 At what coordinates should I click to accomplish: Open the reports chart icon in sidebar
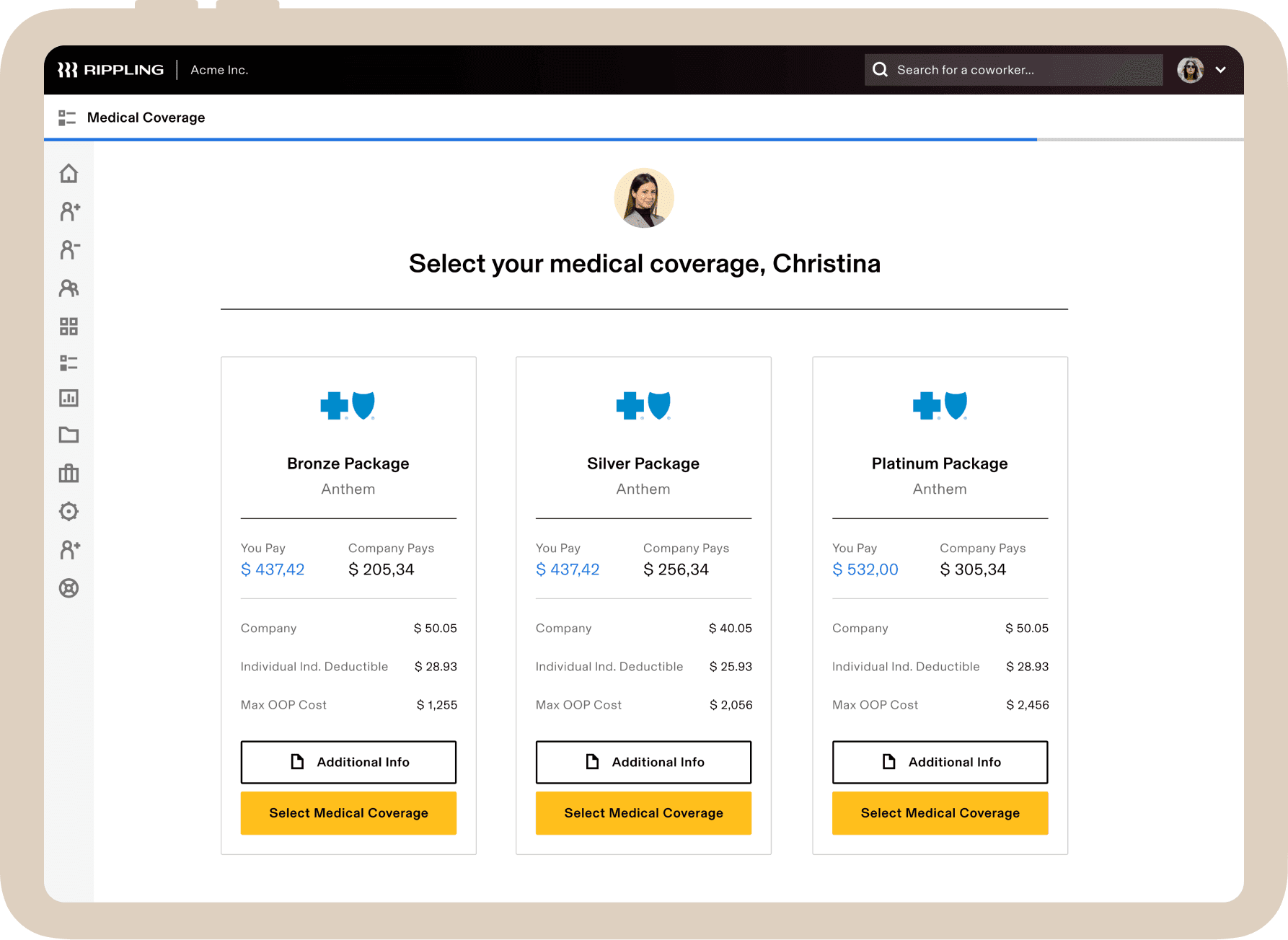(69, 398)
